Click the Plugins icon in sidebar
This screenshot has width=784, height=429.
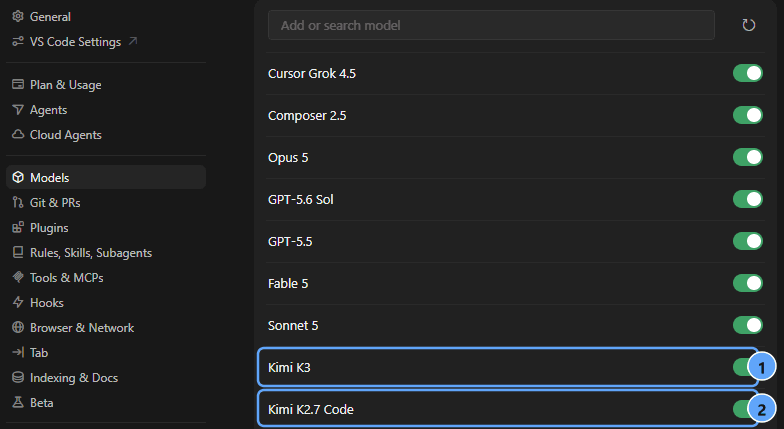(18, 227)
